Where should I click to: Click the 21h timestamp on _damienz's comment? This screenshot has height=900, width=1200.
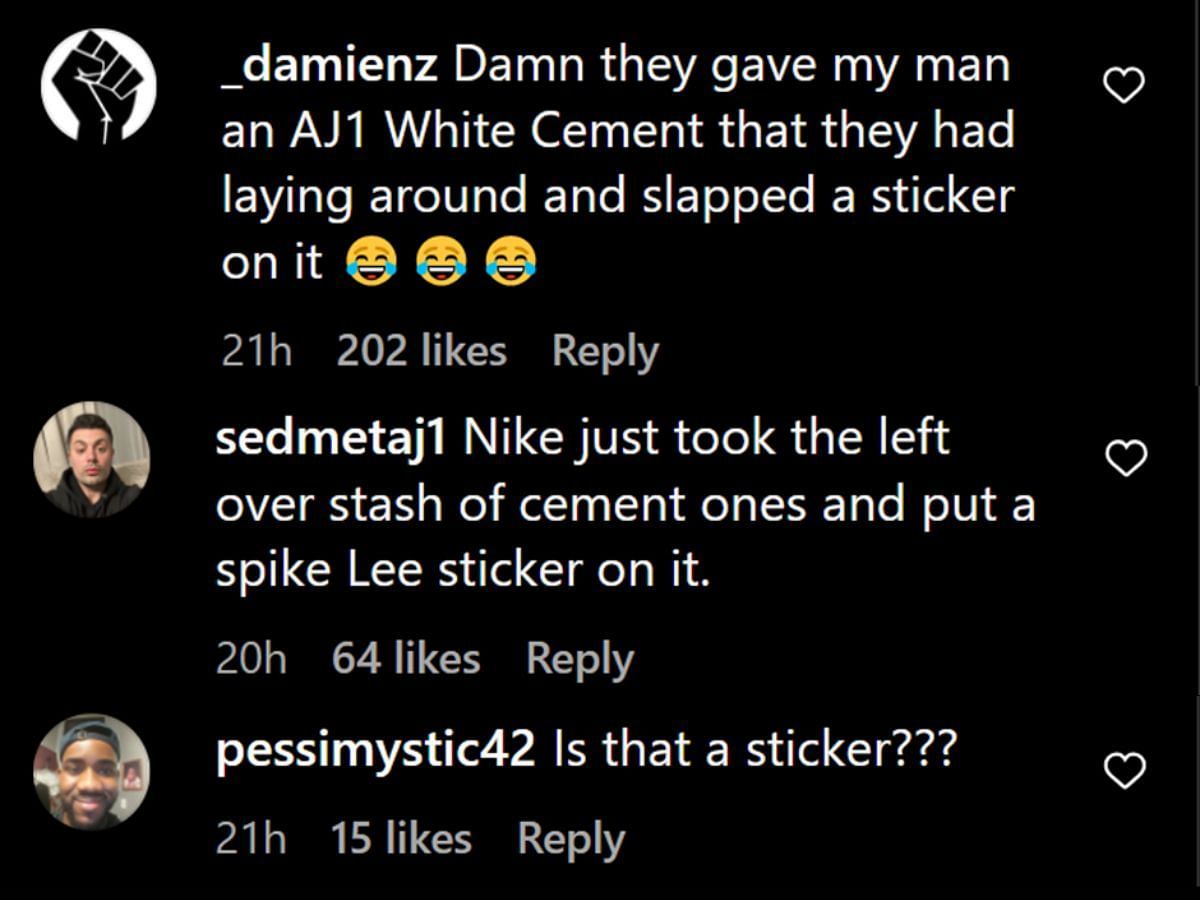tap(257, 351)
